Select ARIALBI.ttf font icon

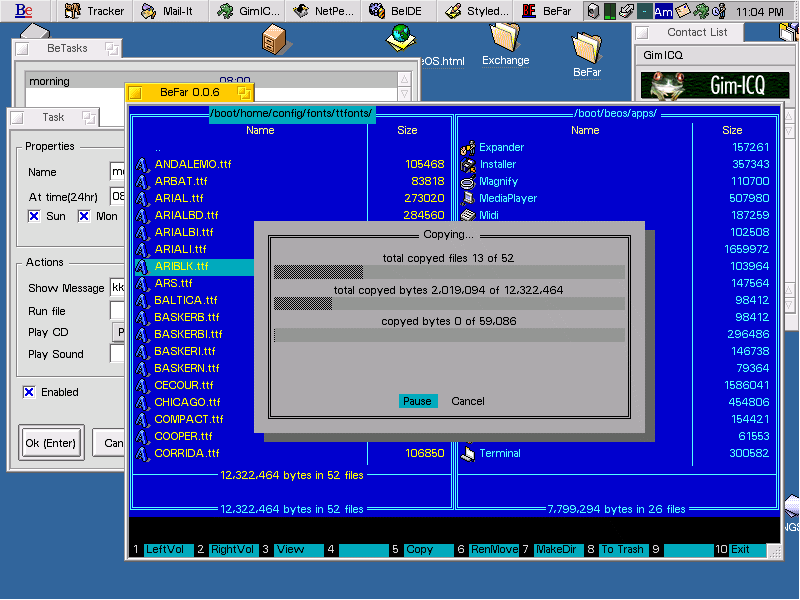pyautogui.click(x=142, y=232)
